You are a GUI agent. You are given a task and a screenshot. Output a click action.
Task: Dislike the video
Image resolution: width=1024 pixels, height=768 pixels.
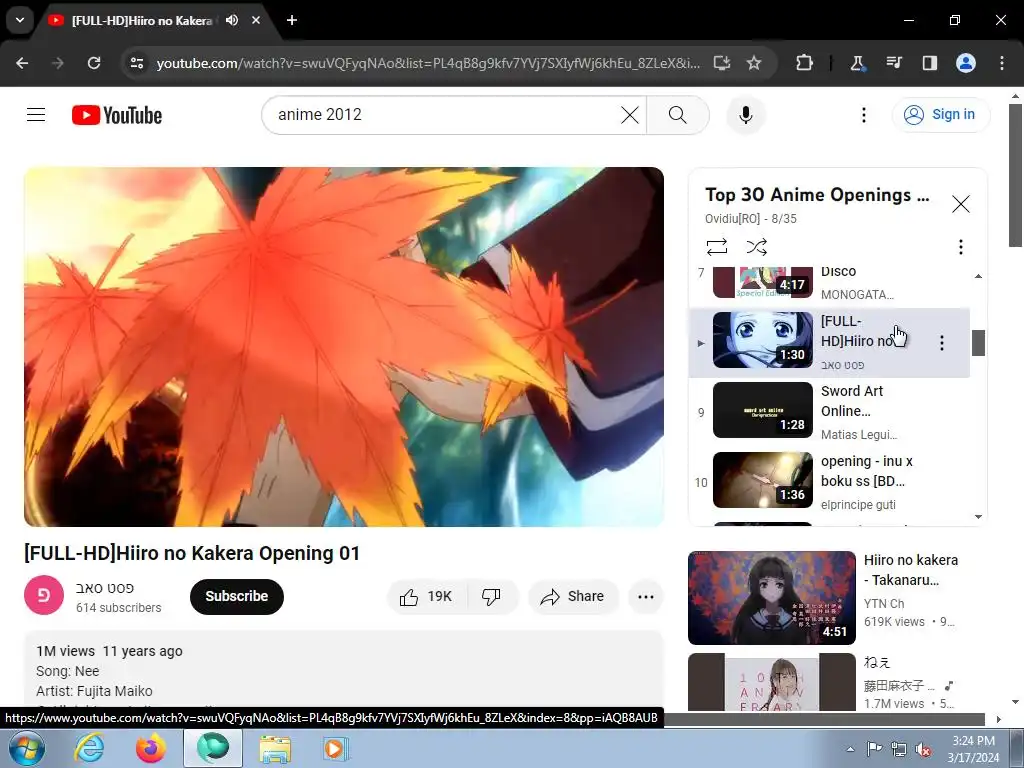tap(492, 597)
